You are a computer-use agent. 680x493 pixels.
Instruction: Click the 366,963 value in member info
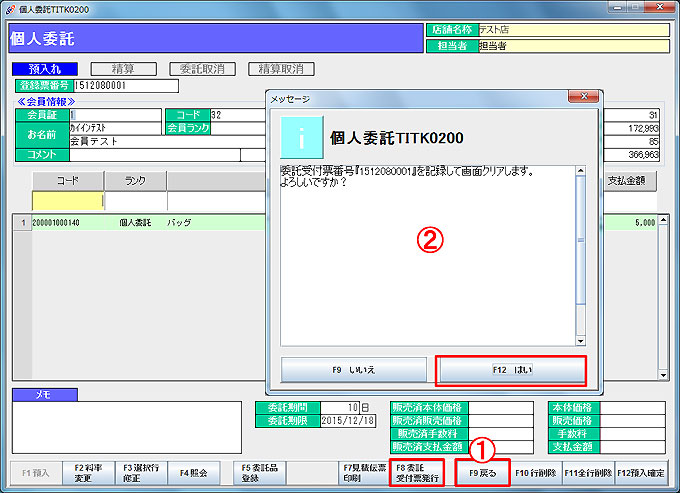(x=644, y=155)
